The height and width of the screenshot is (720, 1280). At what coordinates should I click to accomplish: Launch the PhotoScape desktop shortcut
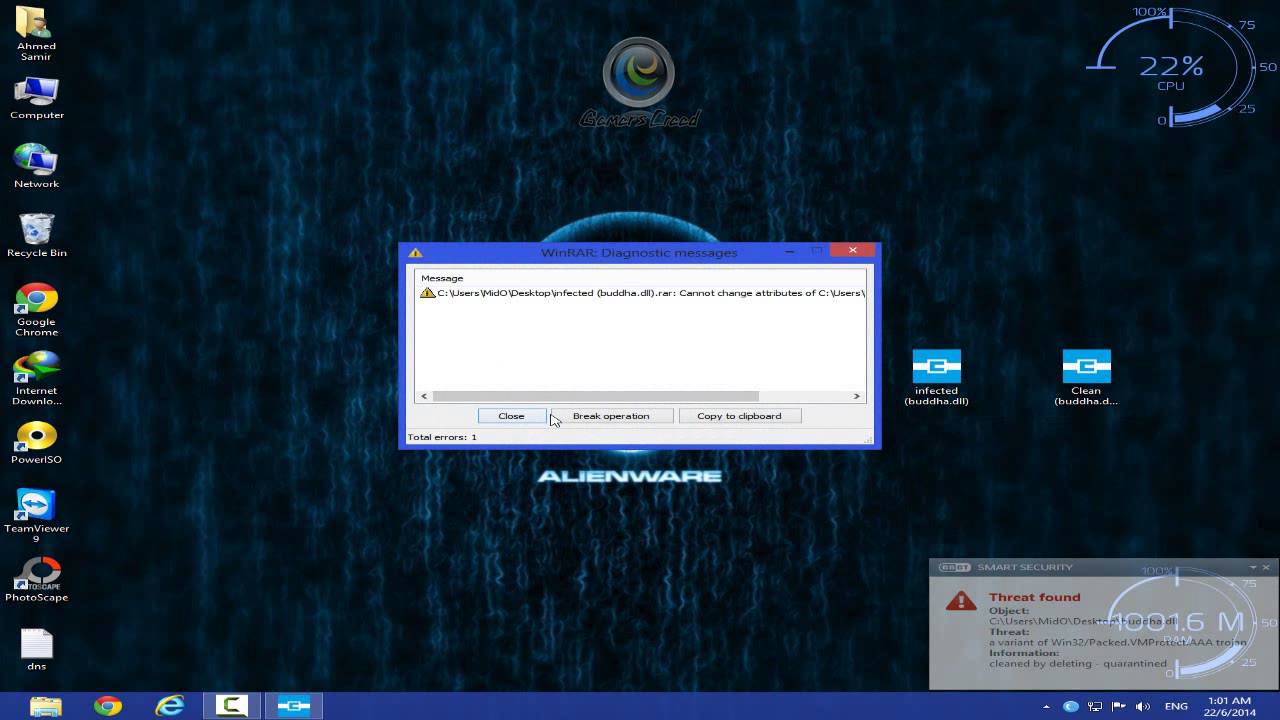(x=36, y=581)
